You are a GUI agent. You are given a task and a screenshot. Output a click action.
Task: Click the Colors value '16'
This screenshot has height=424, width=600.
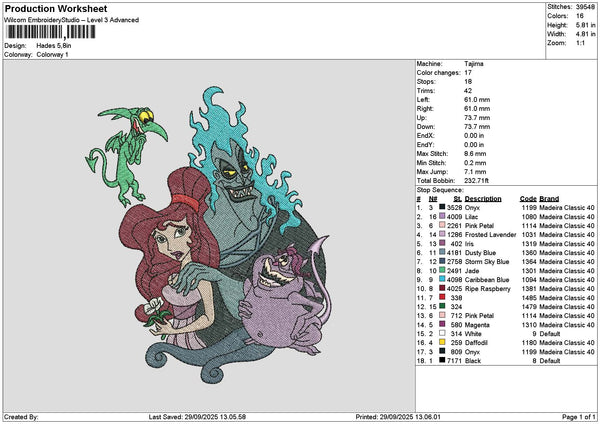point(580,16)
